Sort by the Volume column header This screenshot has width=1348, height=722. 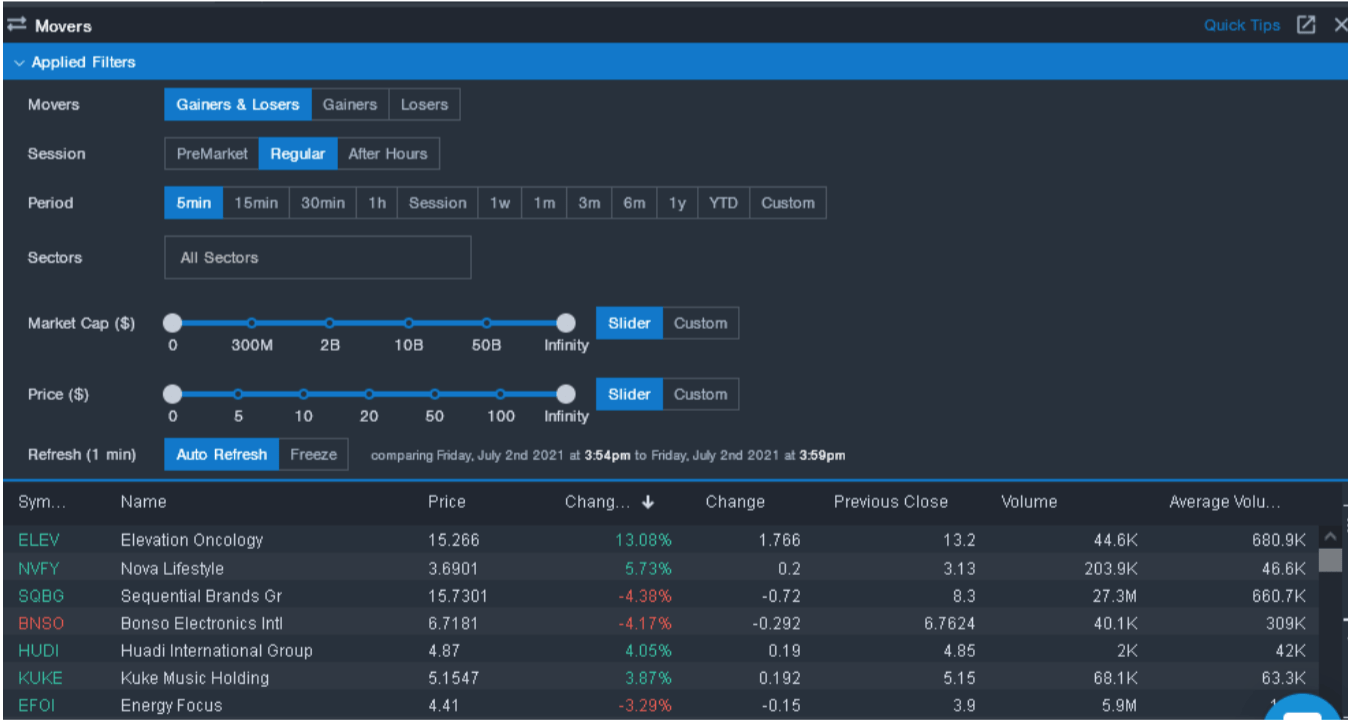point(1029,501)
